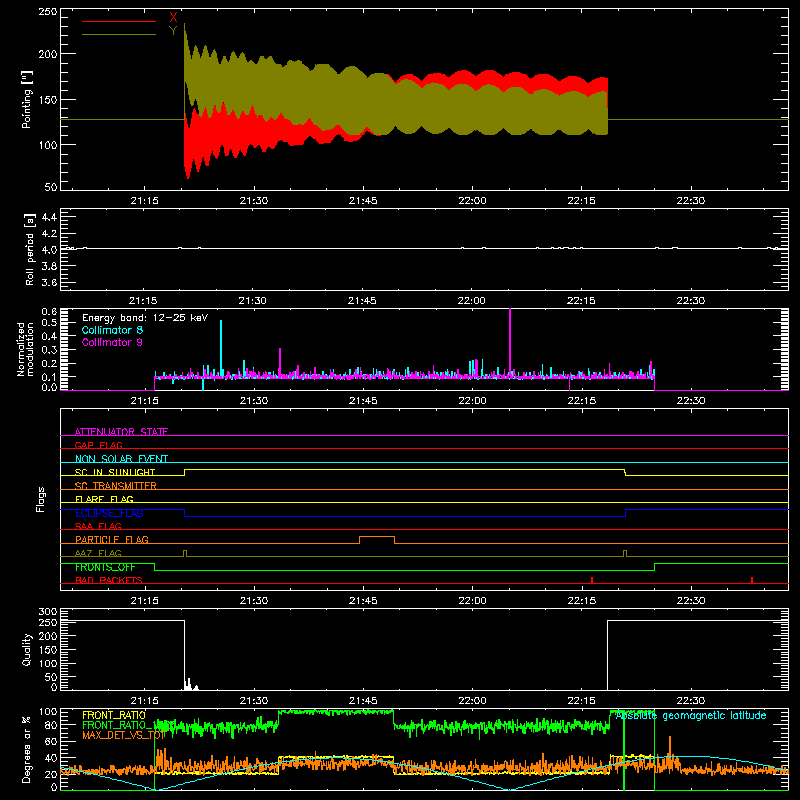This screenshot has width=800, height=800.
Task: Click the Collimator 9 legend entry
Action: [x=112, y=342]
